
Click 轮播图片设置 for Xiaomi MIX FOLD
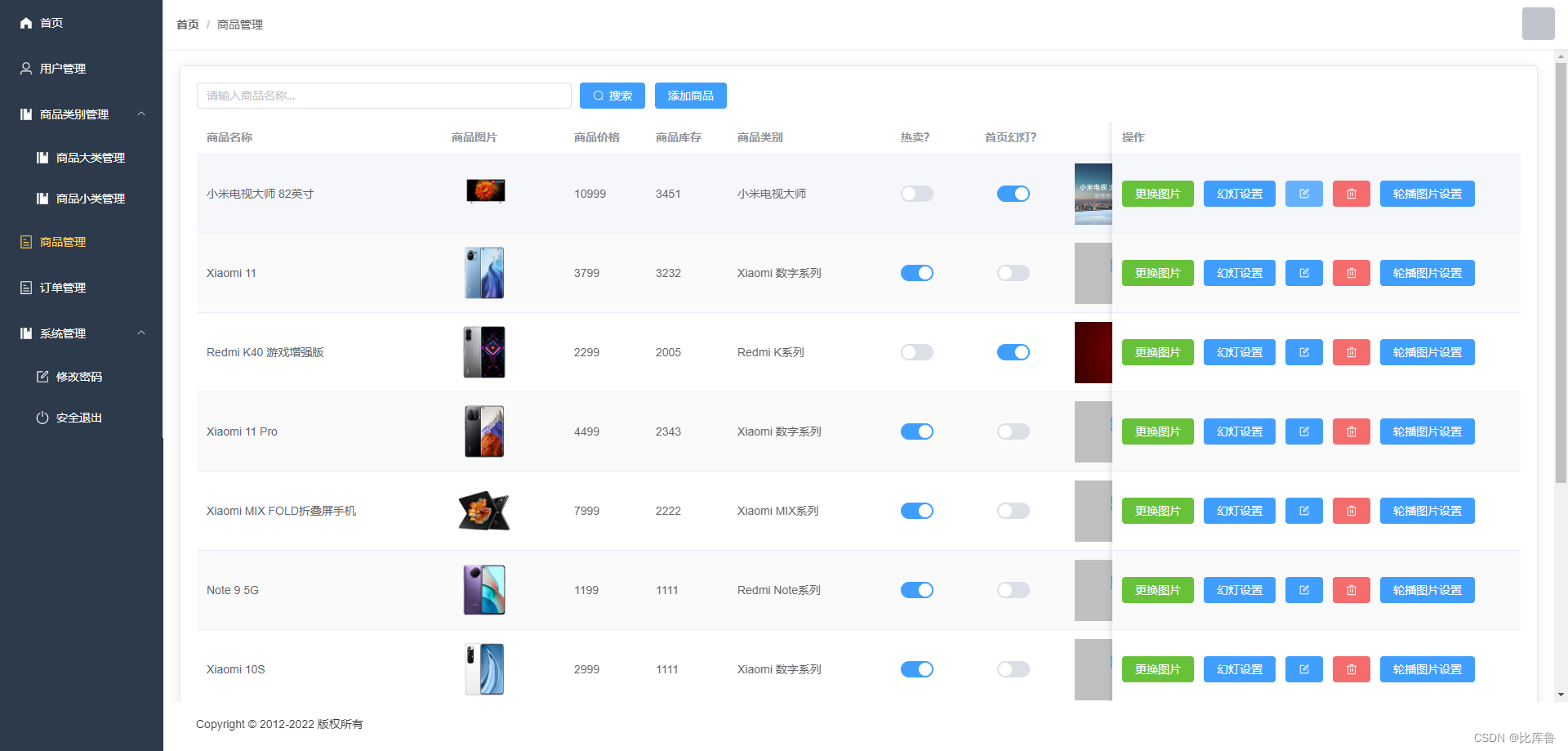pos(1428,511)
